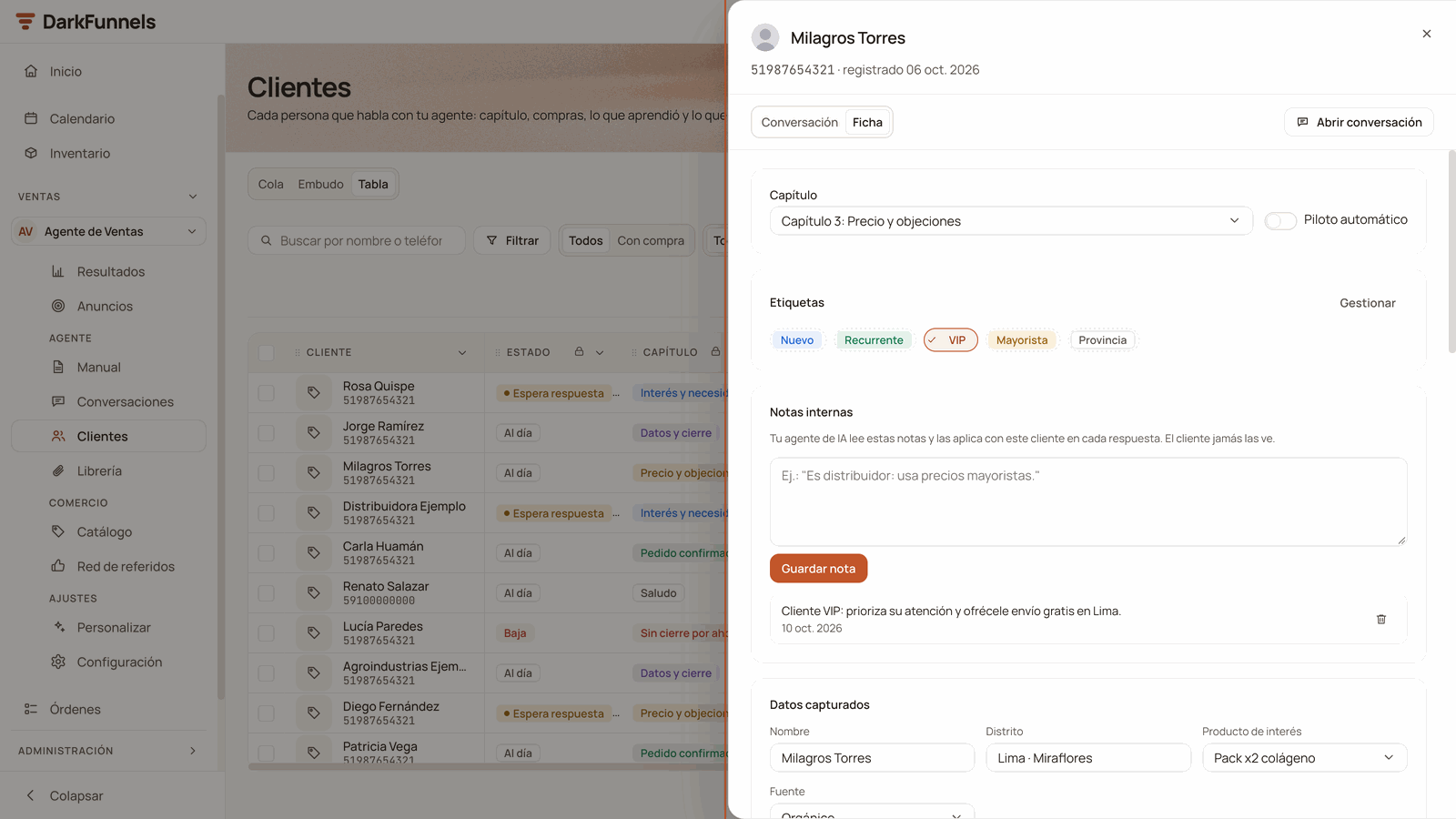Image resolution: width=1456 pixels, height=819 pixels.
Task: Open Calendario from the sidebar calendar icon
Action: click(31, 118)
